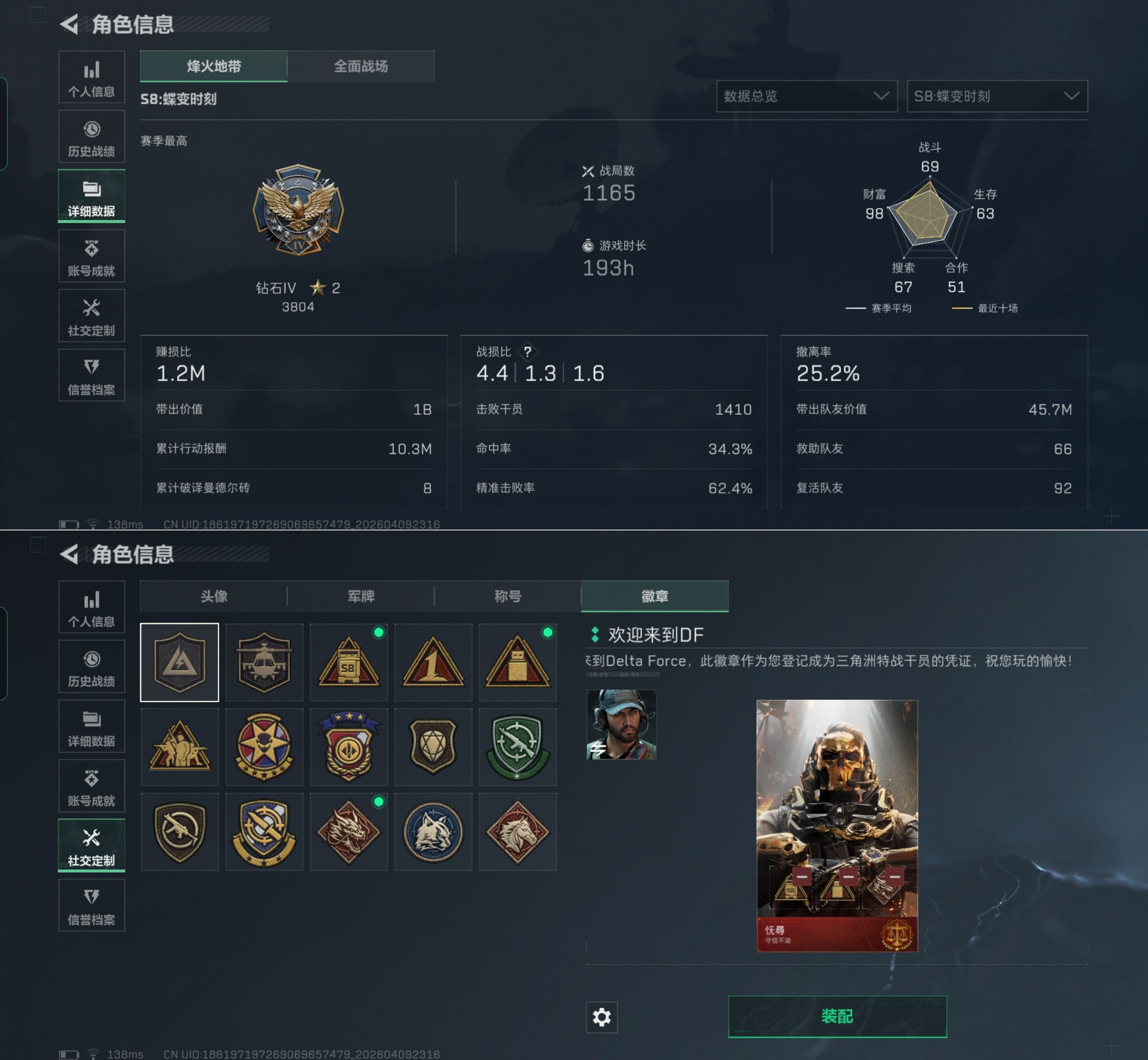This screenshot has width=1148, height=1060.
Task: Remove the first equipped badge with minus
Action: [802, 877]
